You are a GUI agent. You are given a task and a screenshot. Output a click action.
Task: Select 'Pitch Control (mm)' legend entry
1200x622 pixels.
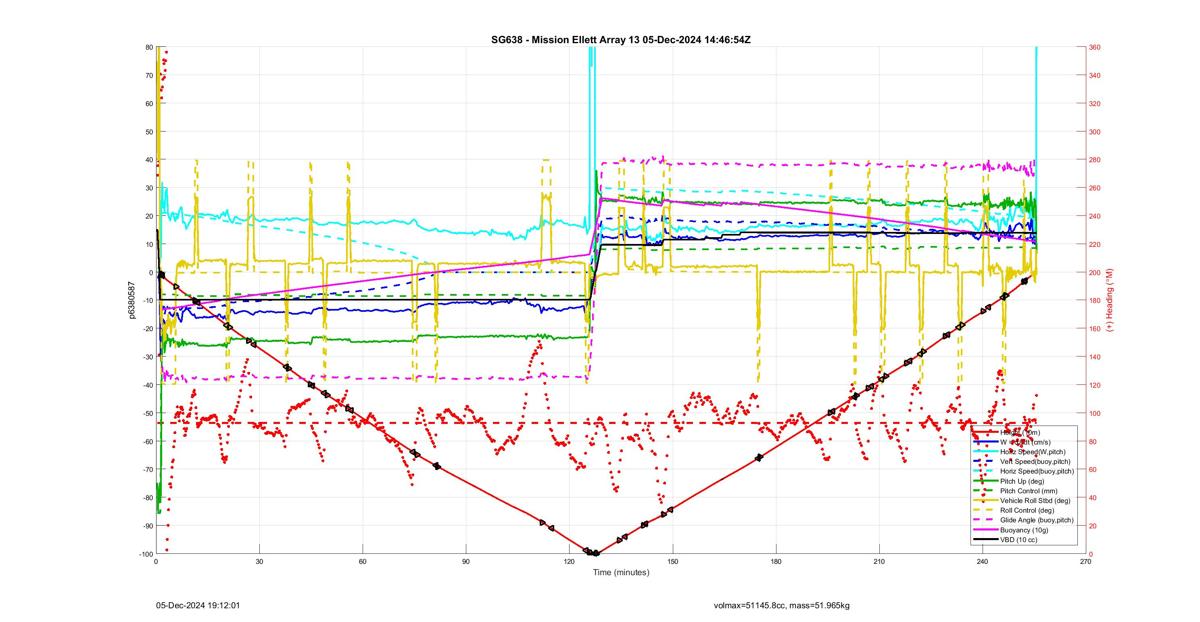tap(1029, 491)
